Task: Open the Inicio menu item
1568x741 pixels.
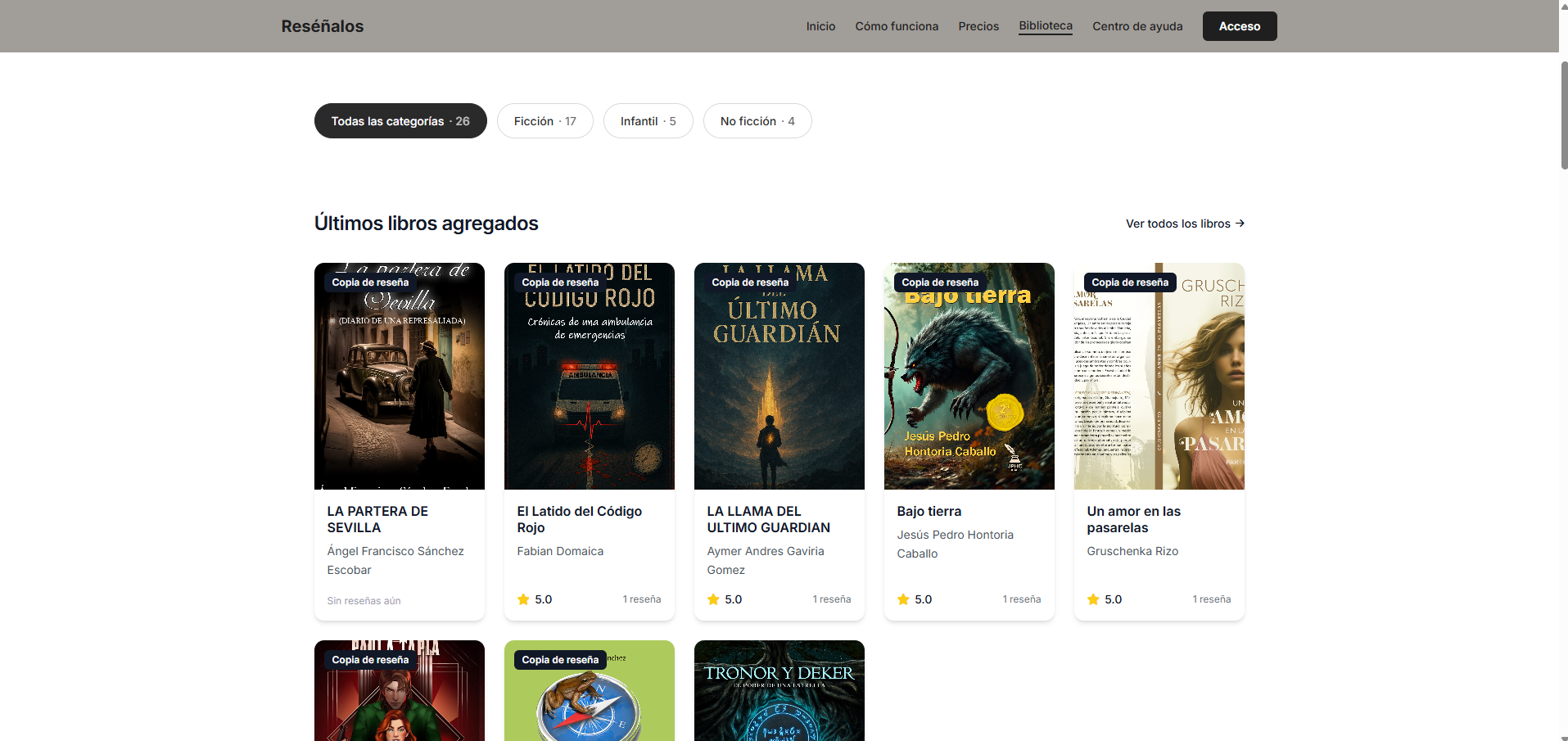Action: tap(820, 26)
